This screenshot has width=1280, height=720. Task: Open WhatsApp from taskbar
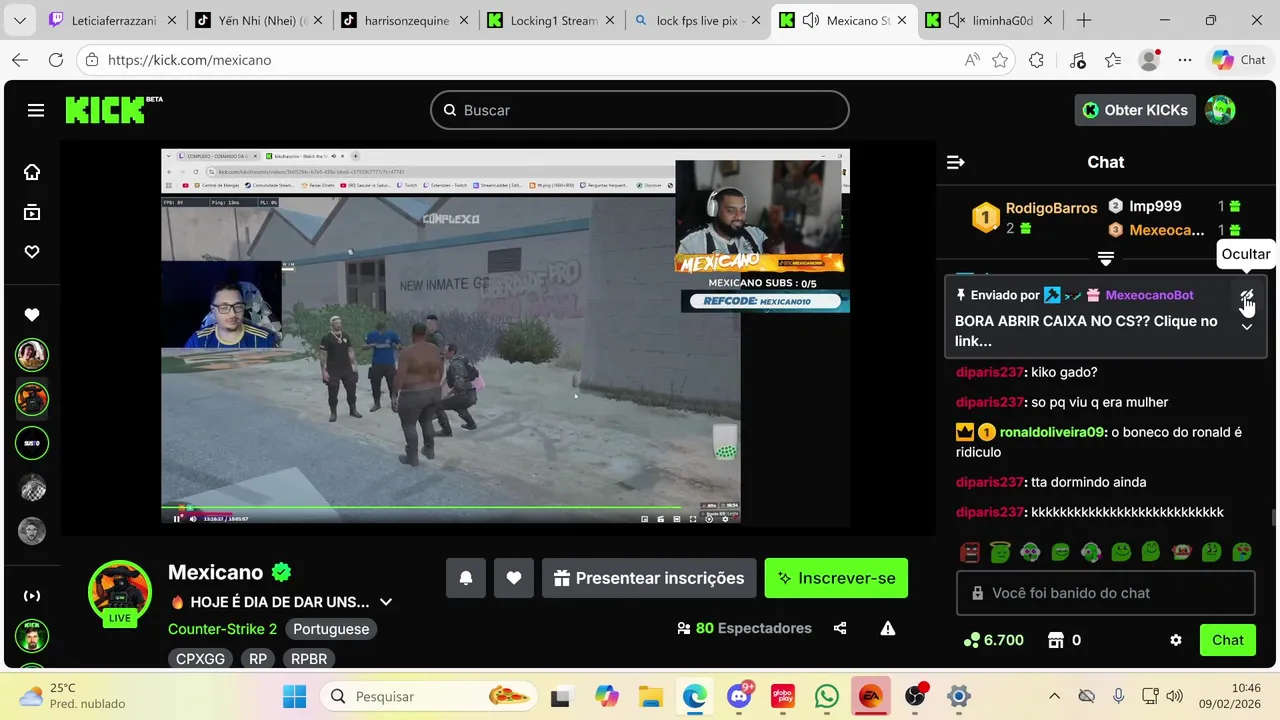[x=827, y=696]
